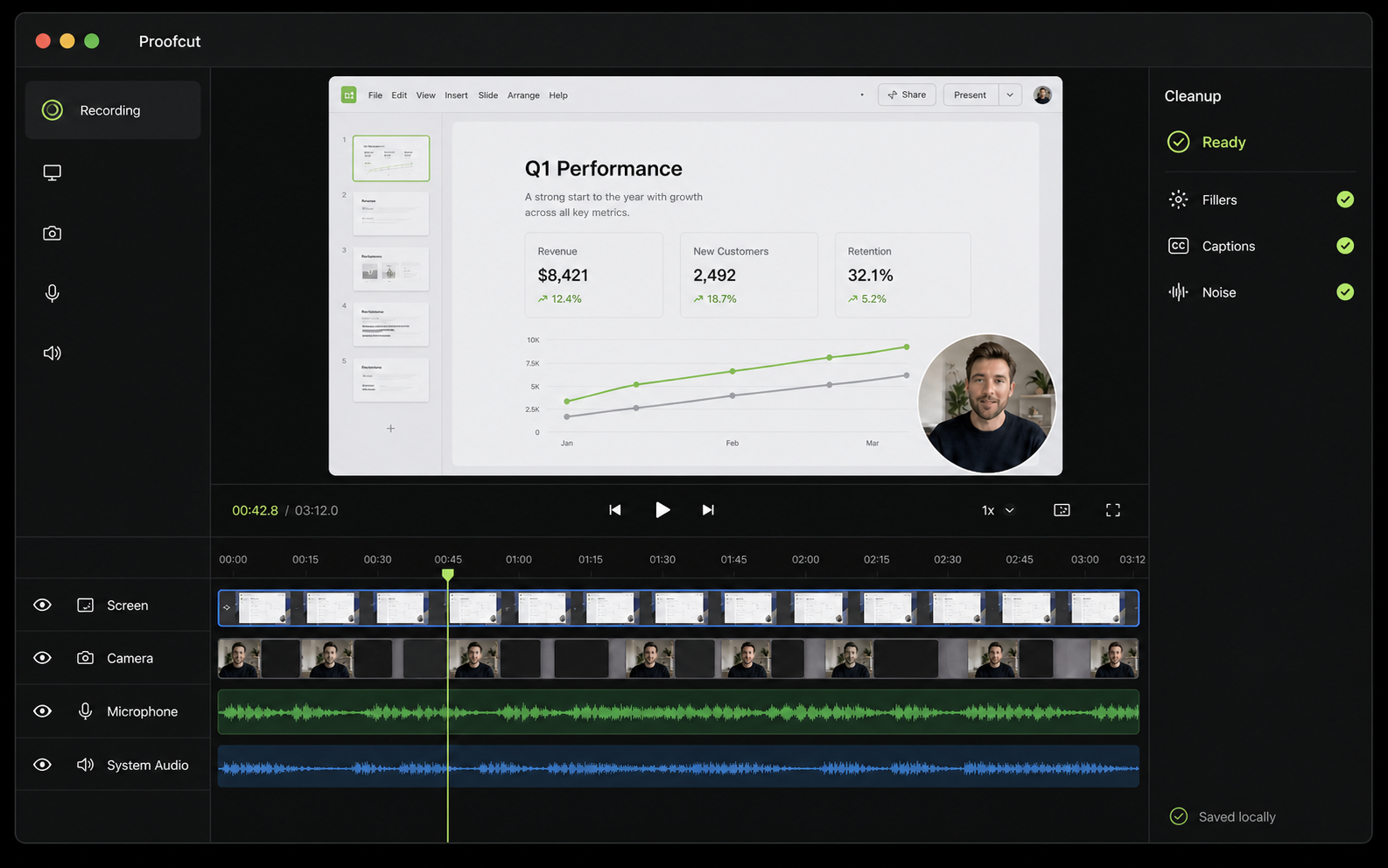
Task: Toggle picture-in-picture layout icon
Action: tap(1062, 510)
